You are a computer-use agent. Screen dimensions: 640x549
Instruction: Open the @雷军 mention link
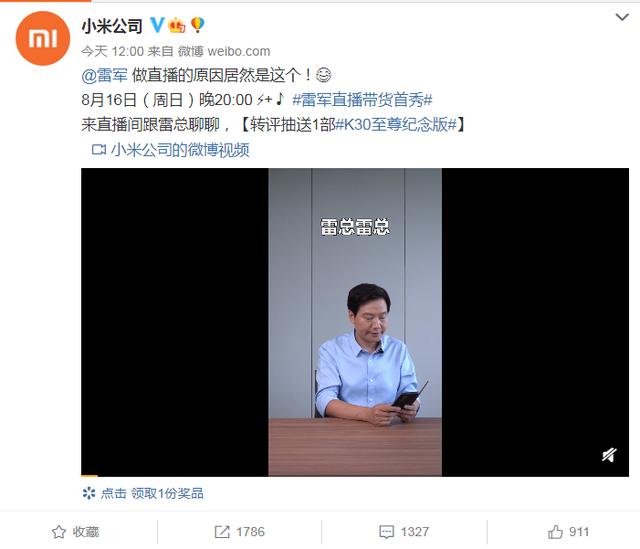coord(104,76)
